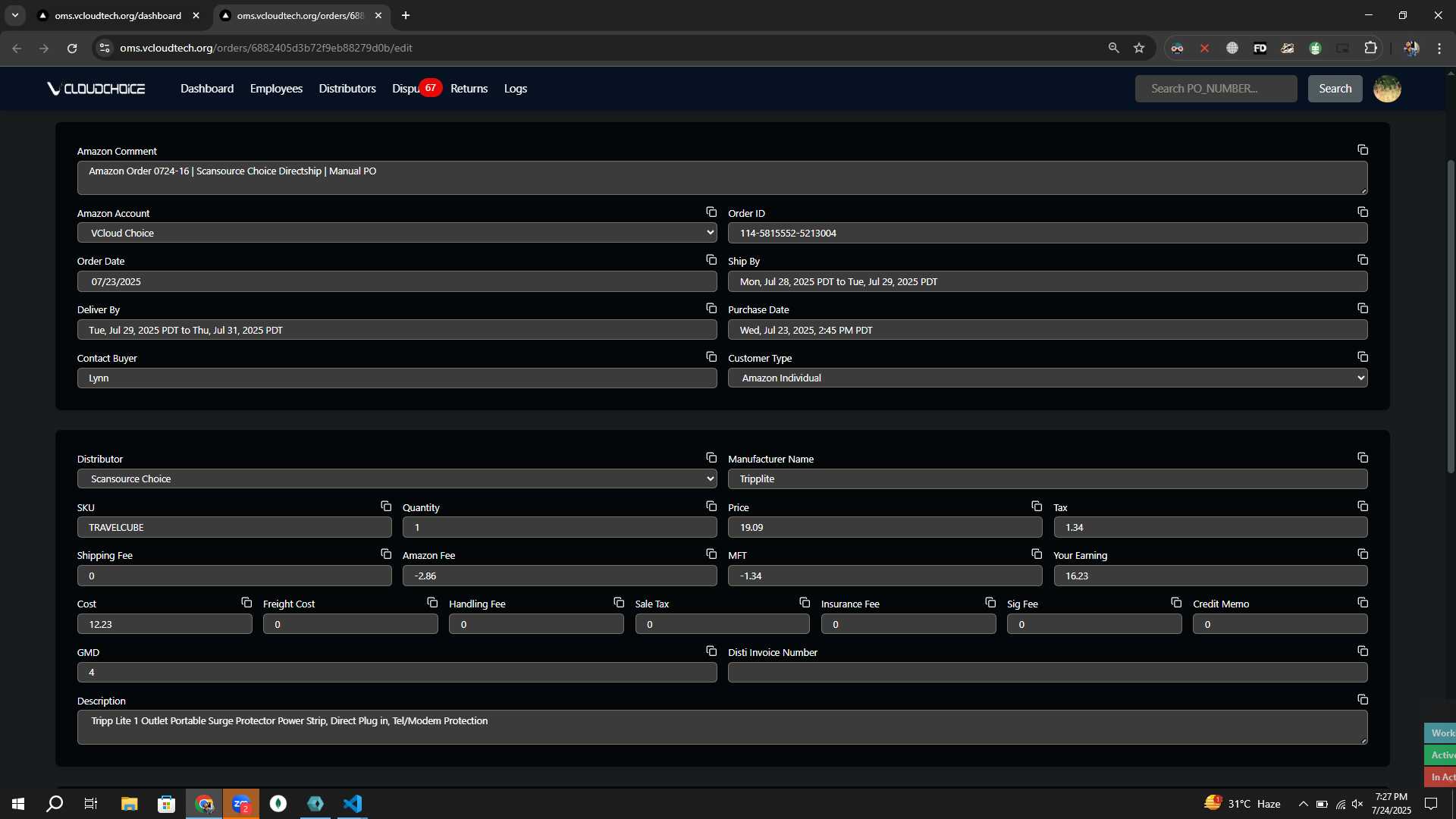
Task: Open the Zalo app from the taskbar
Action: 241,804
